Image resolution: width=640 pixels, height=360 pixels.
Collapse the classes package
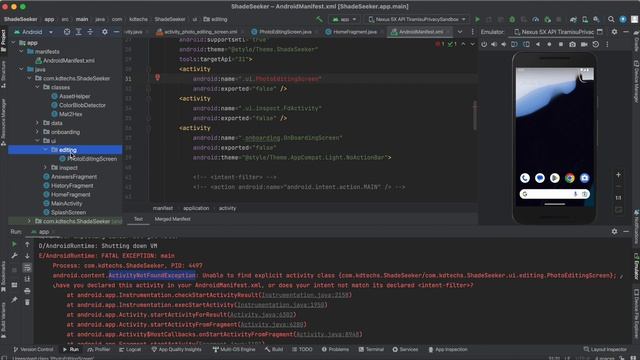(x=38, y=87)
